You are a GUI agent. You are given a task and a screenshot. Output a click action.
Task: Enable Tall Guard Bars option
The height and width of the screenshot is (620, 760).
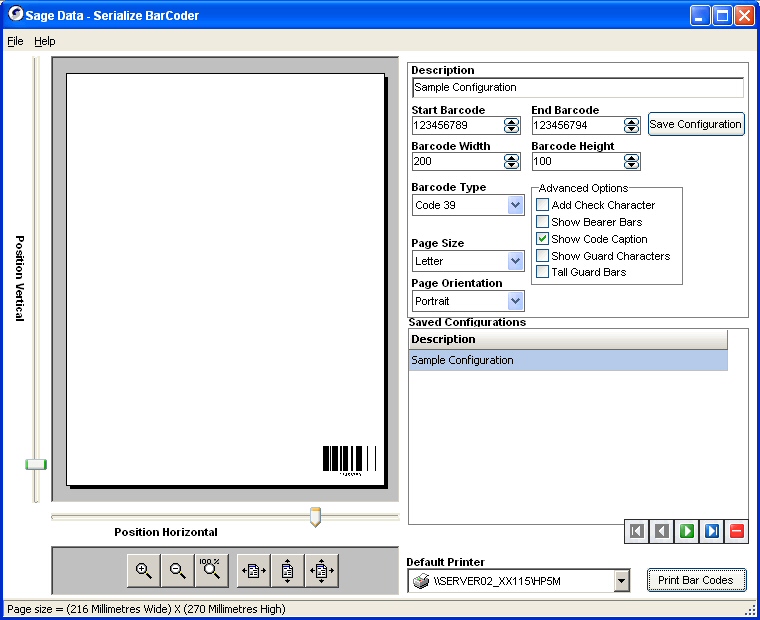pos(542,272)
